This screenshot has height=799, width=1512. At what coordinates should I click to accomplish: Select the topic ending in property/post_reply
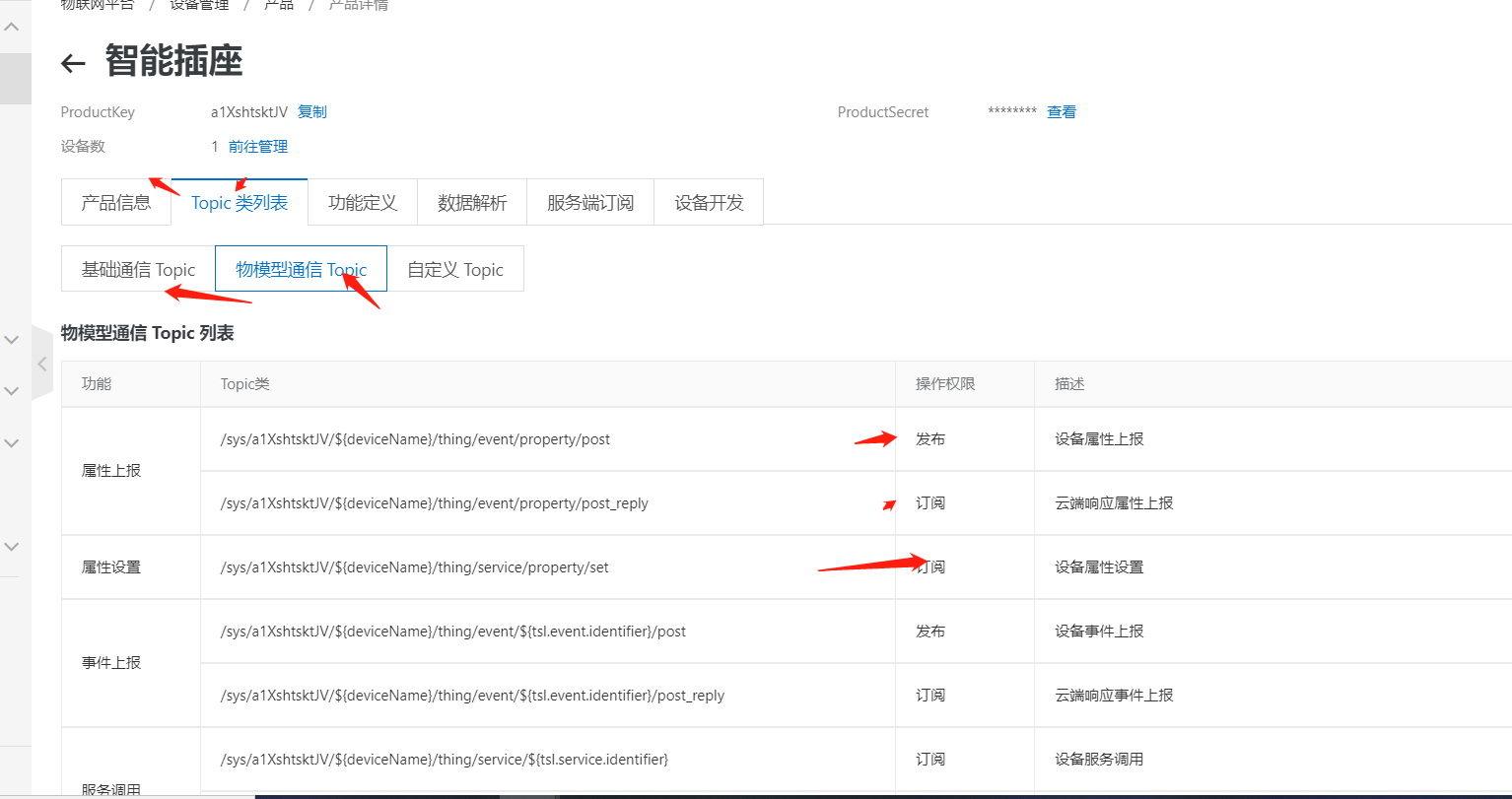click(x=435, y=503)
